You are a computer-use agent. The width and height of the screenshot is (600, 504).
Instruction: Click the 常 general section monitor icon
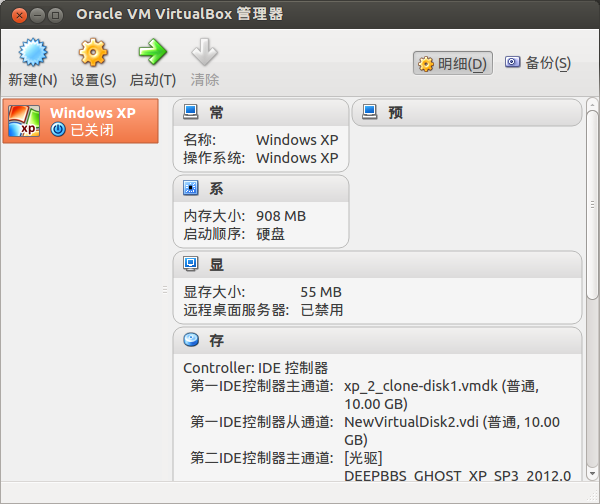pyautogui.click(x=191, y=112)
